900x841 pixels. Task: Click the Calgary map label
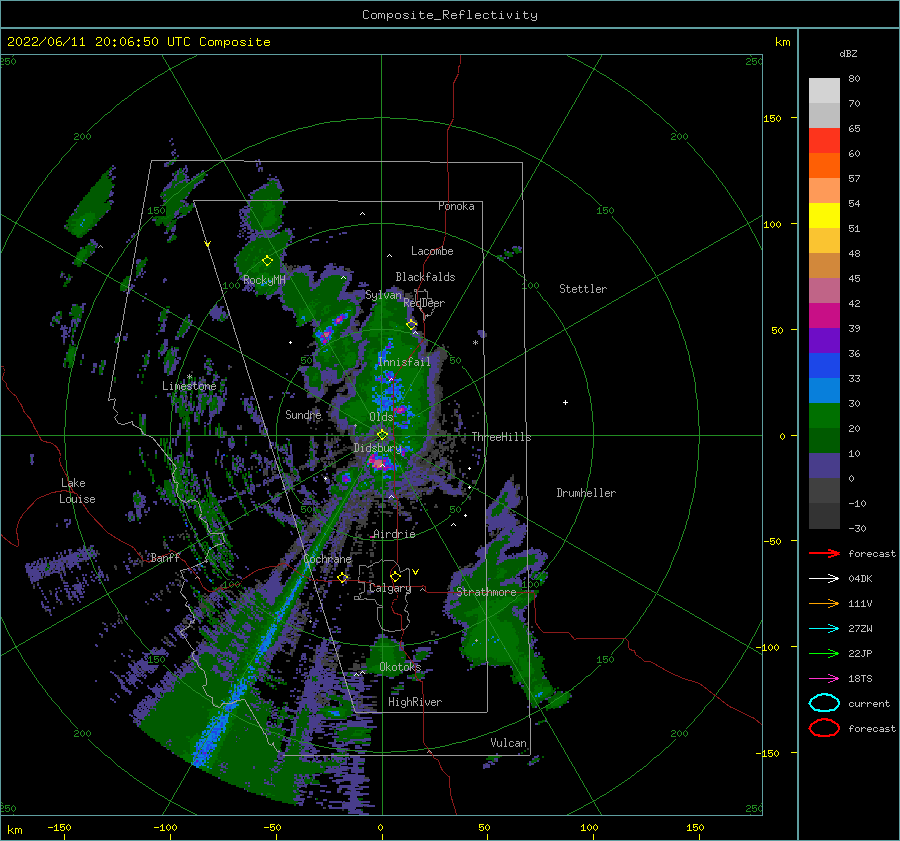[390, 588]
